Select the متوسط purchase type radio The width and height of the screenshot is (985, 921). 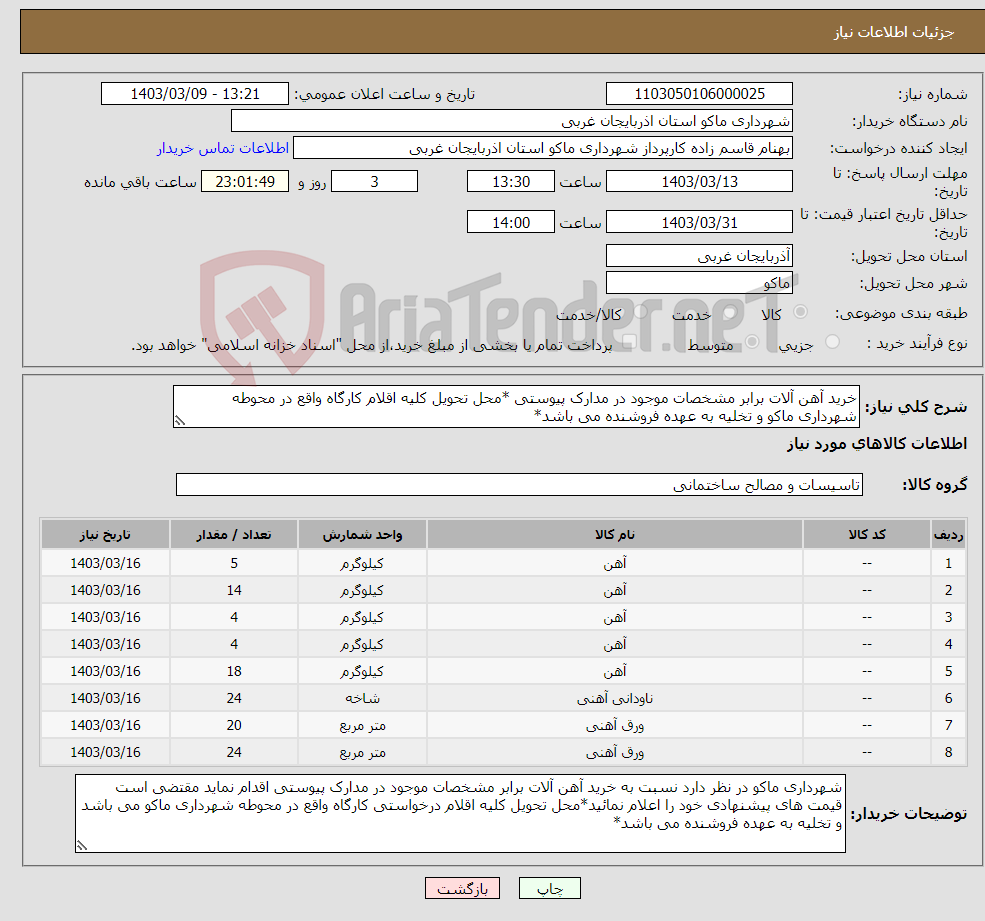[752, 342]
